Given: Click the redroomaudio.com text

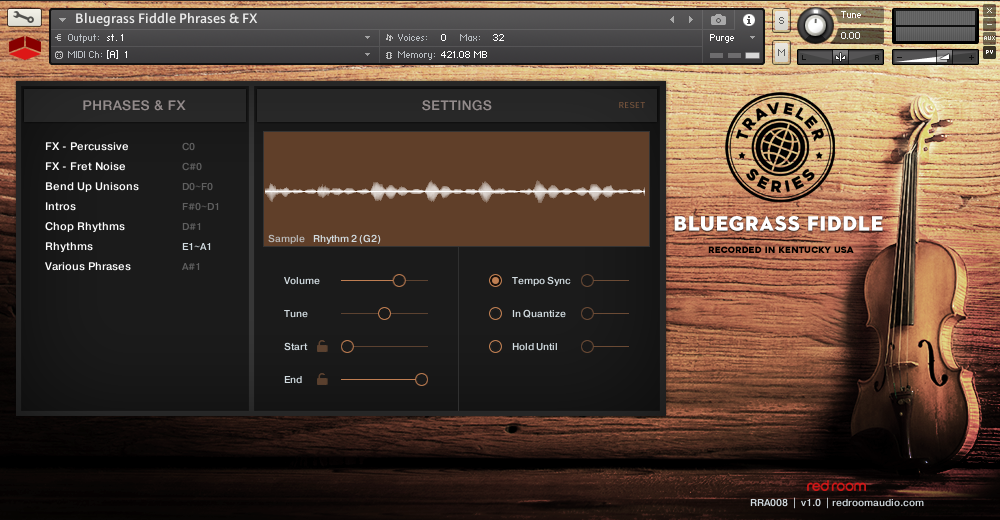Looking at the screenshot, I should [x=878, y=503].
